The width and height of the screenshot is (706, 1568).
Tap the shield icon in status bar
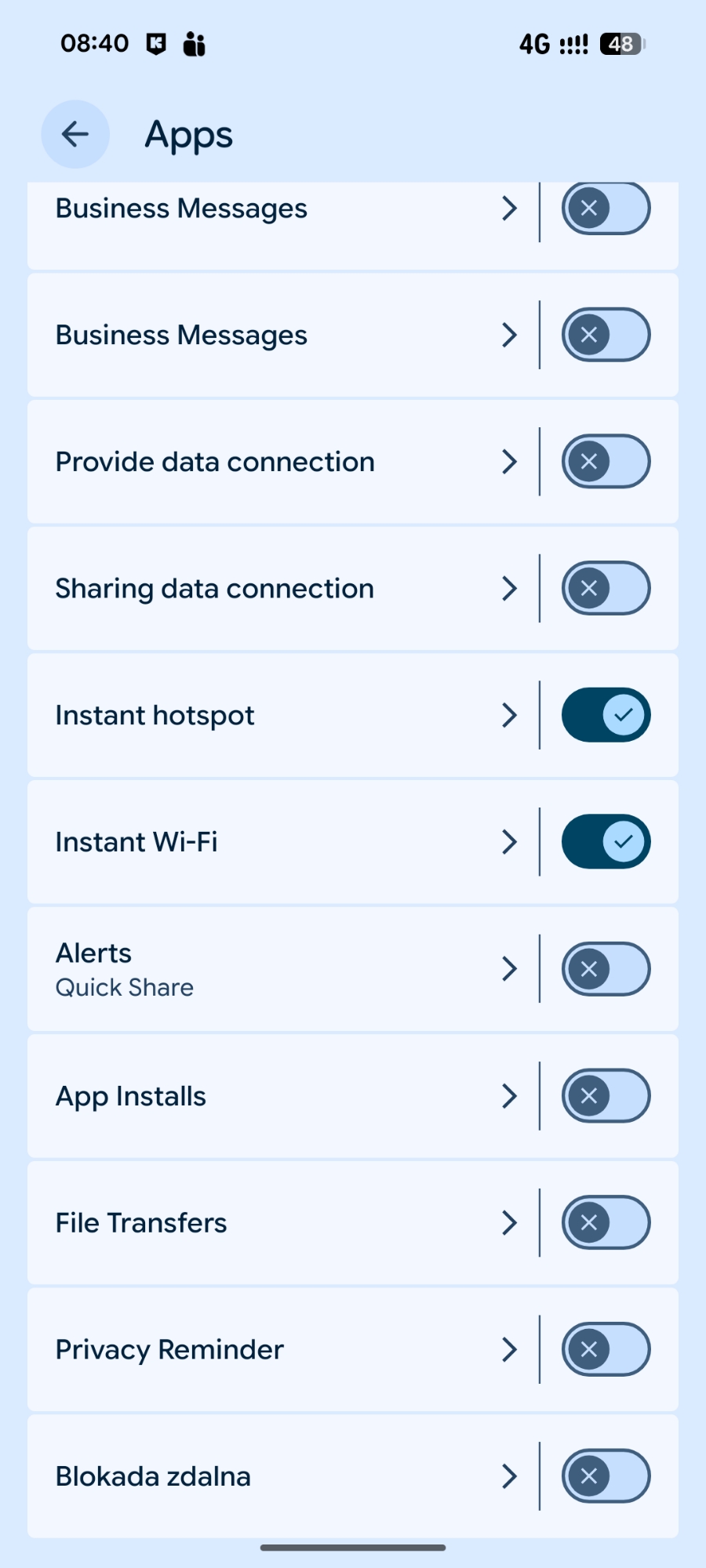coord(157,44)
